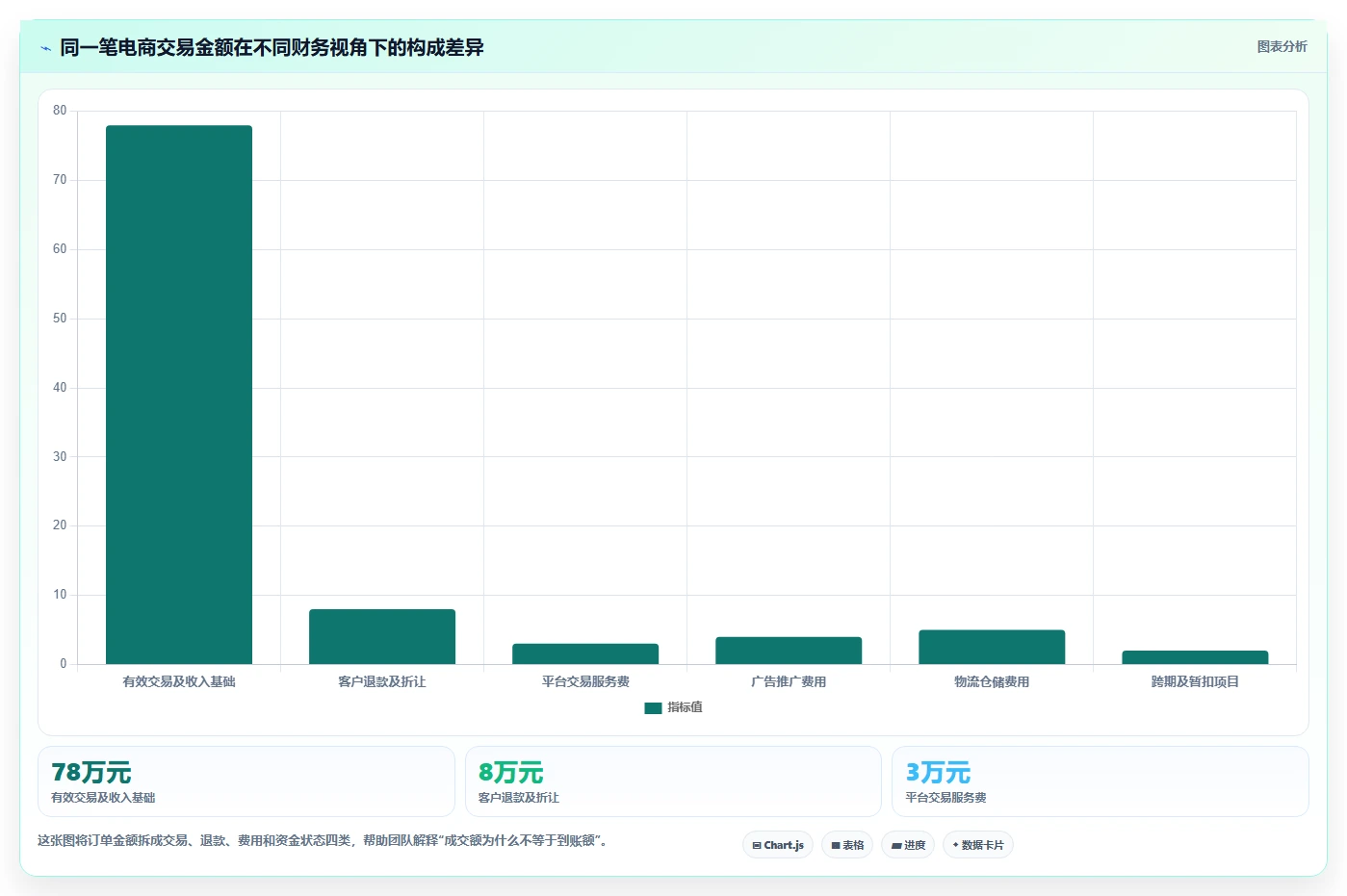Click the 有效交易及收入基础 bar in the chart
Viewport: 1347px width, 896px height.
pyautogui.click(x=179, y=395)
